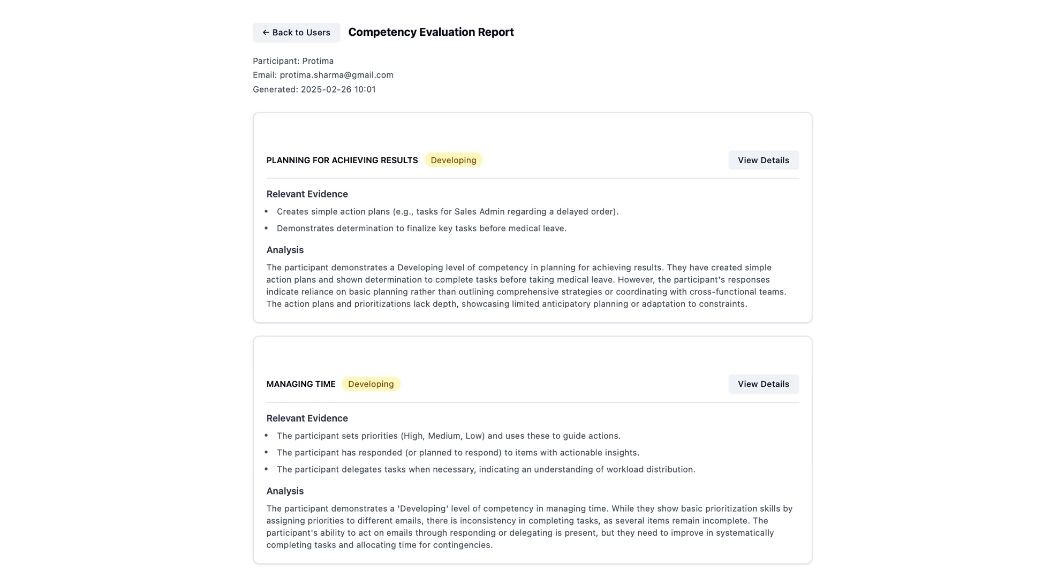Screen dimensions: 1057x579
Task: Click the Analysis heading in the Planning card
Action: point(285,250)
